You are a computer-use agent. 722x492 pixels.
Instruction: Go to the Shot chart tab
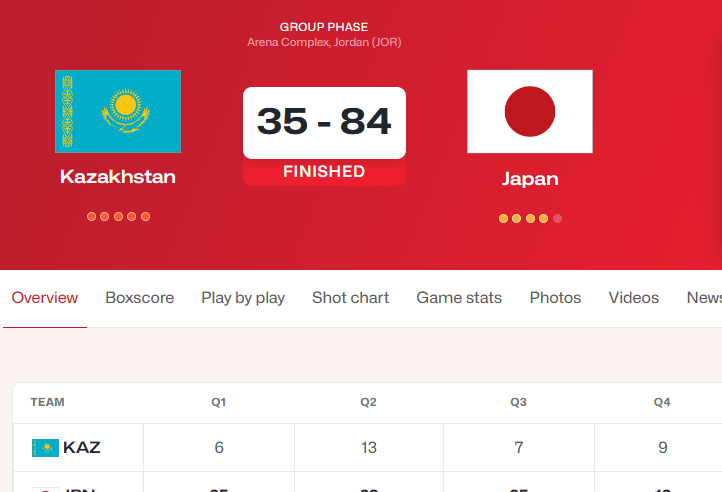click(351, 298)
